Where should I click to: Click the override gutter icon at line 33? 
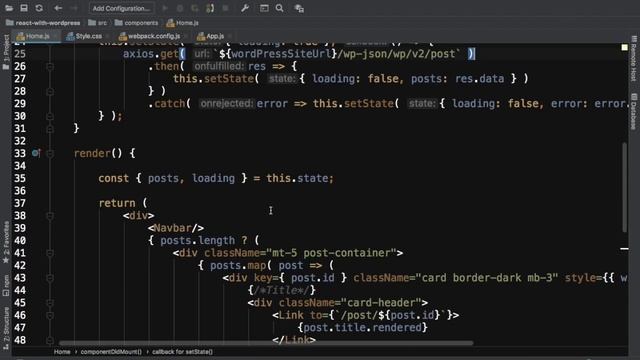click(x=36, y=153)
